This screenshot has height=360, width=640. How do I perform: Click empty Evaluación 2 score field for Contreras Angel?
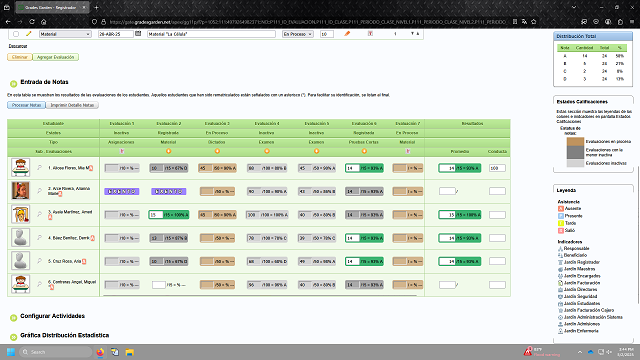tap(159, 284)
